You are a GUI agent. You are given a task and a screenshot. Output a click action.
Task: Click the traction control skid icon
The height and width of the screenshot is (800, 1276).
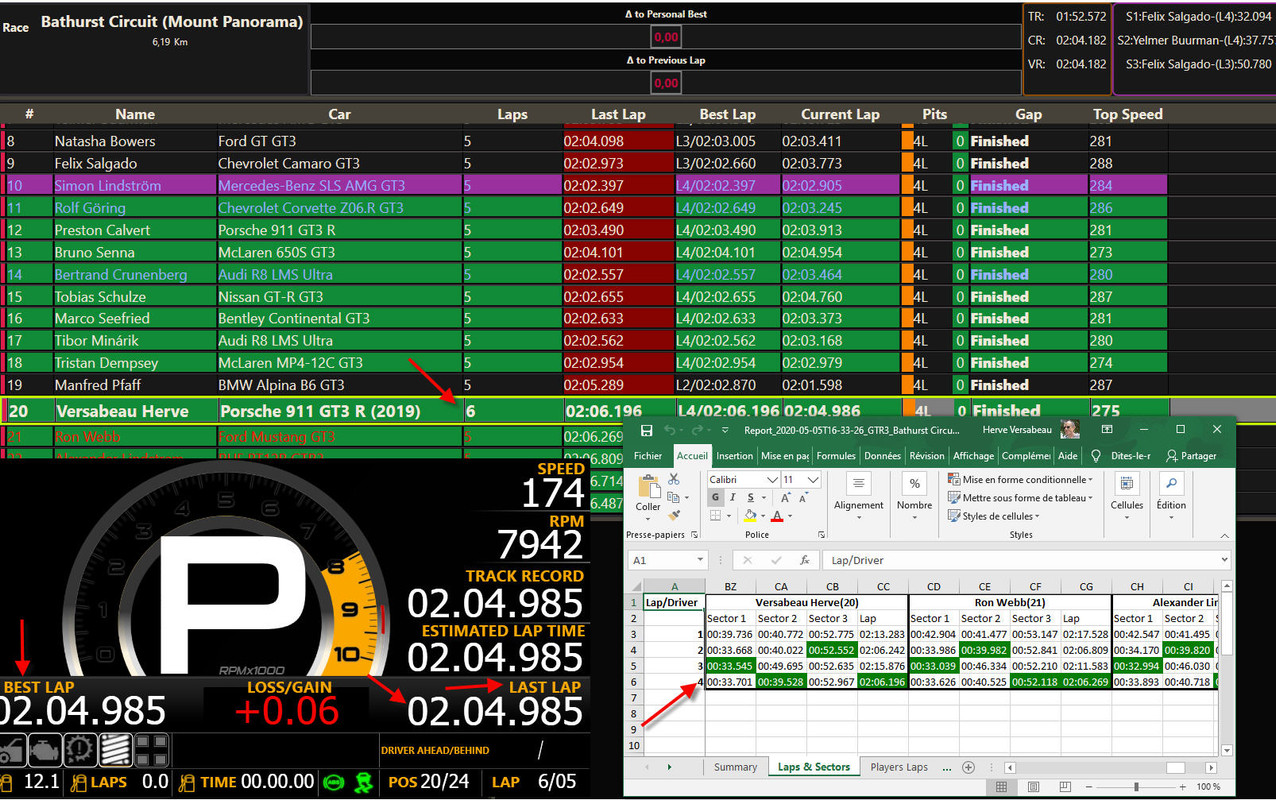pyautogui.click(x=364, y=782)
